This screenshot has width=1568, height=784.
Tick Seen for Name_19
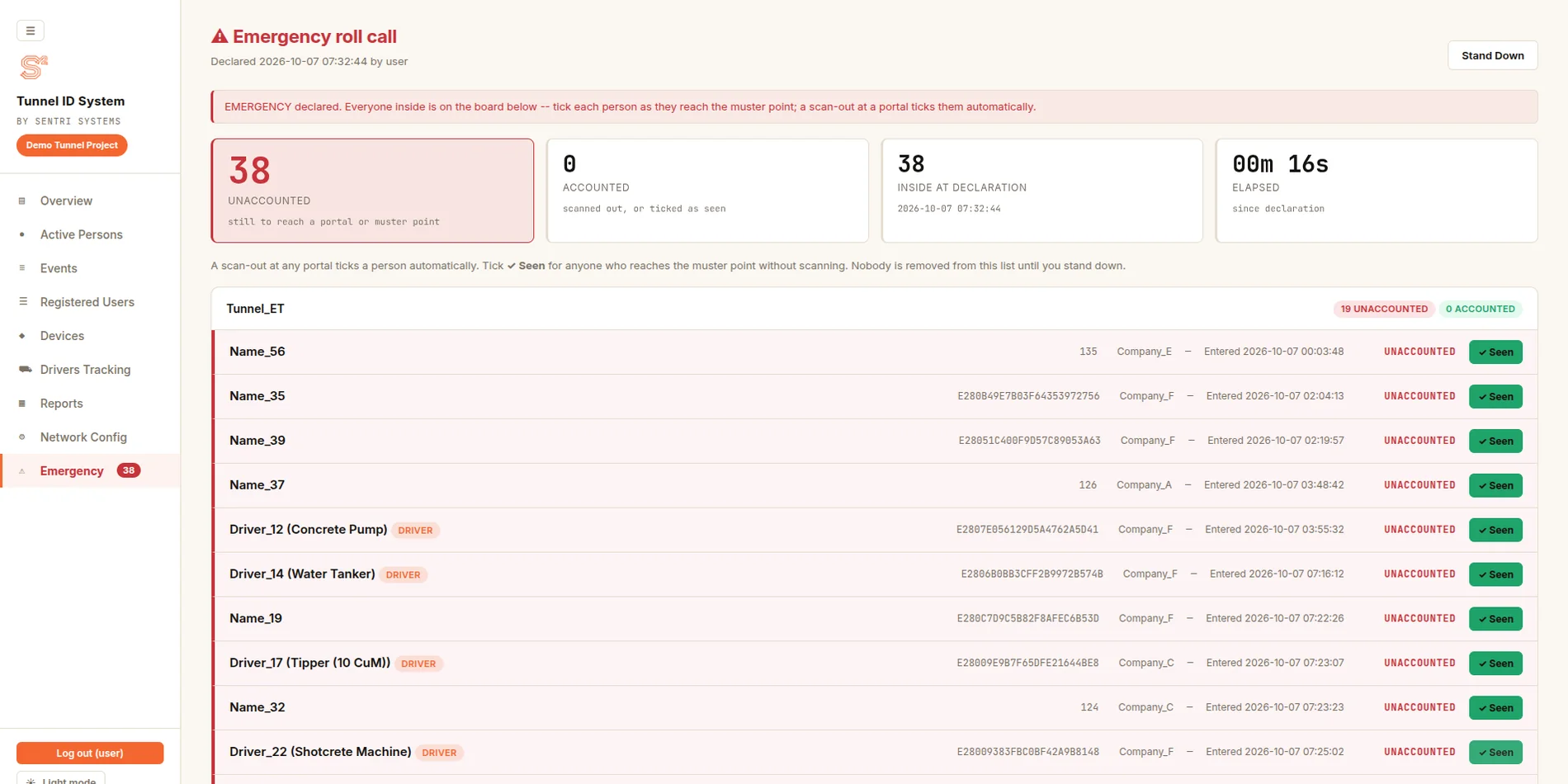pyautogui.click(x=1495, y=619)
